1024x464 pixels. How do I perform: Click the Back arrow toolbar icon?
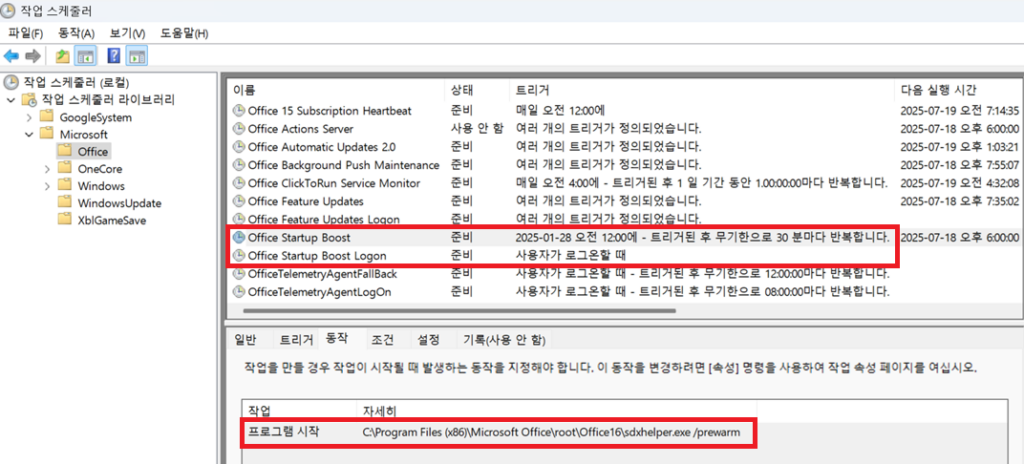11,56
